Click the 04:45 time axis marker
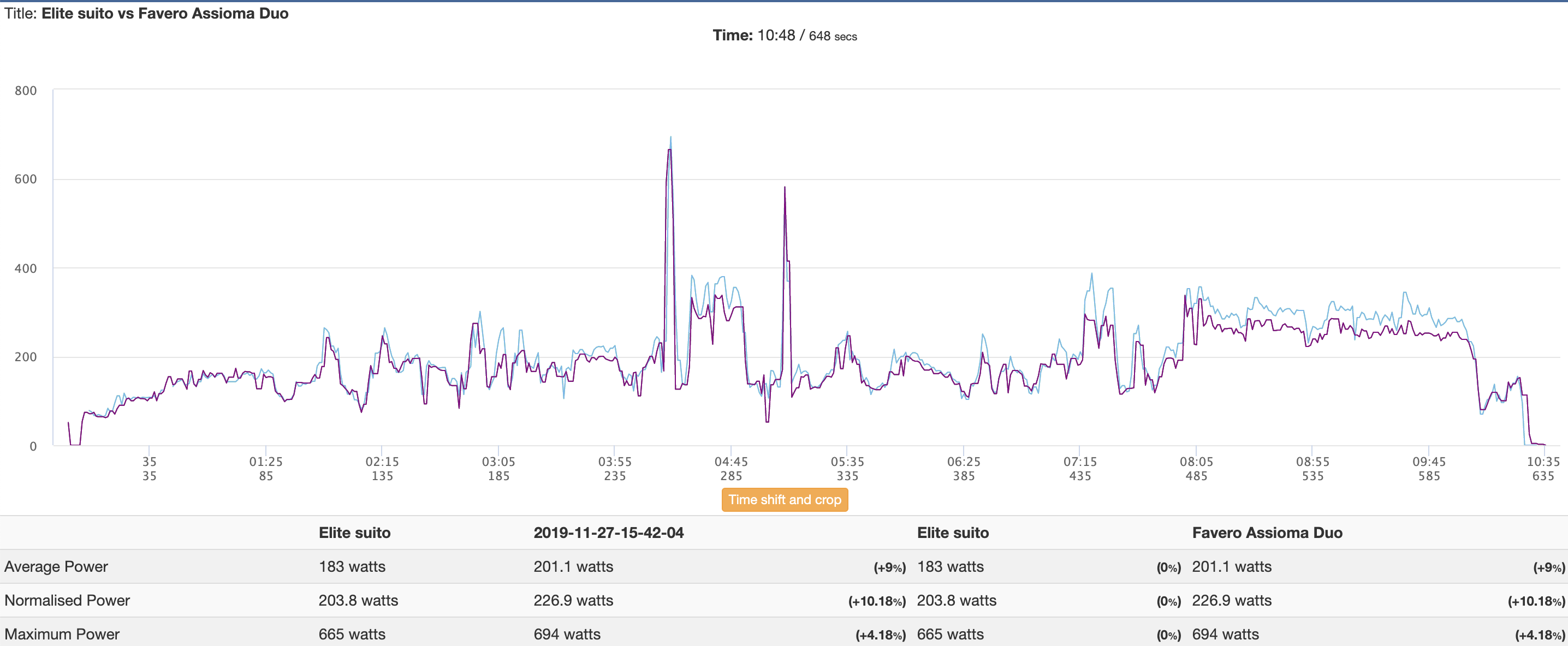This screenshot has width=1568, height=646. (x=730, y=462)
